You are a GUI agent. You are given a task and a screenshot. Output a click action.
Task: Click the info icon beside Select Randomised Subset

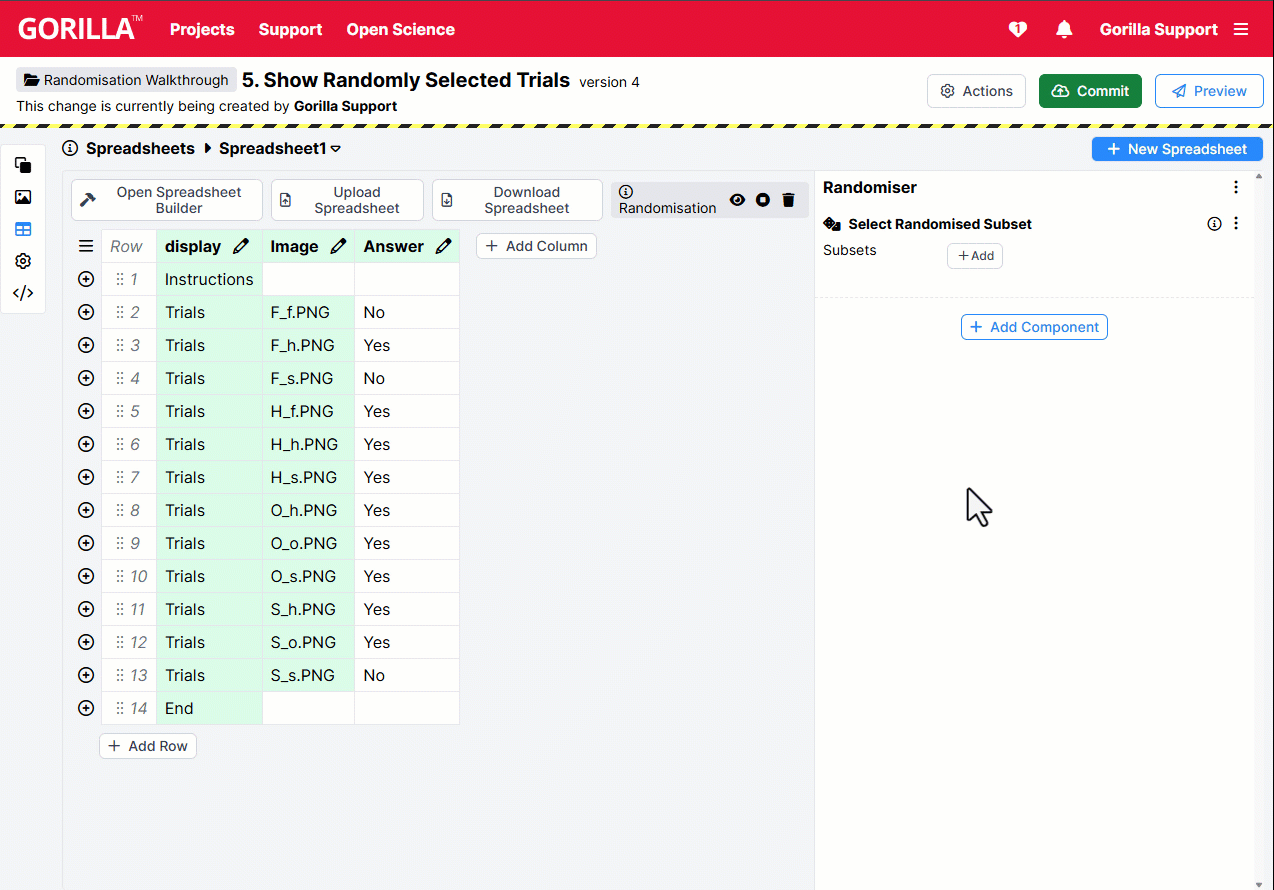tap(1214, 224)
